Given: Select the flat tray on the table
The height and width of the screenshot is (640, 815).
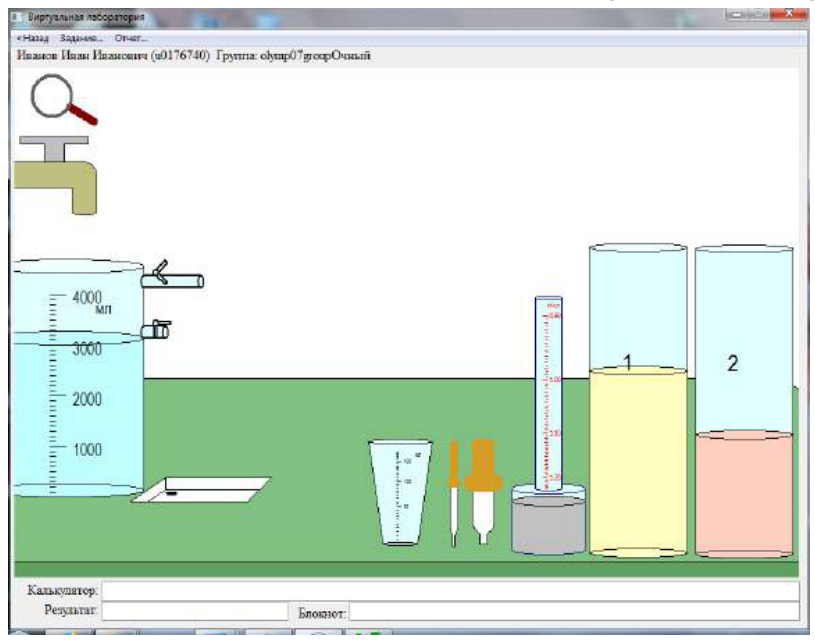Looking at the screenshot, I should pyautogui.click(x=201, y=490).
